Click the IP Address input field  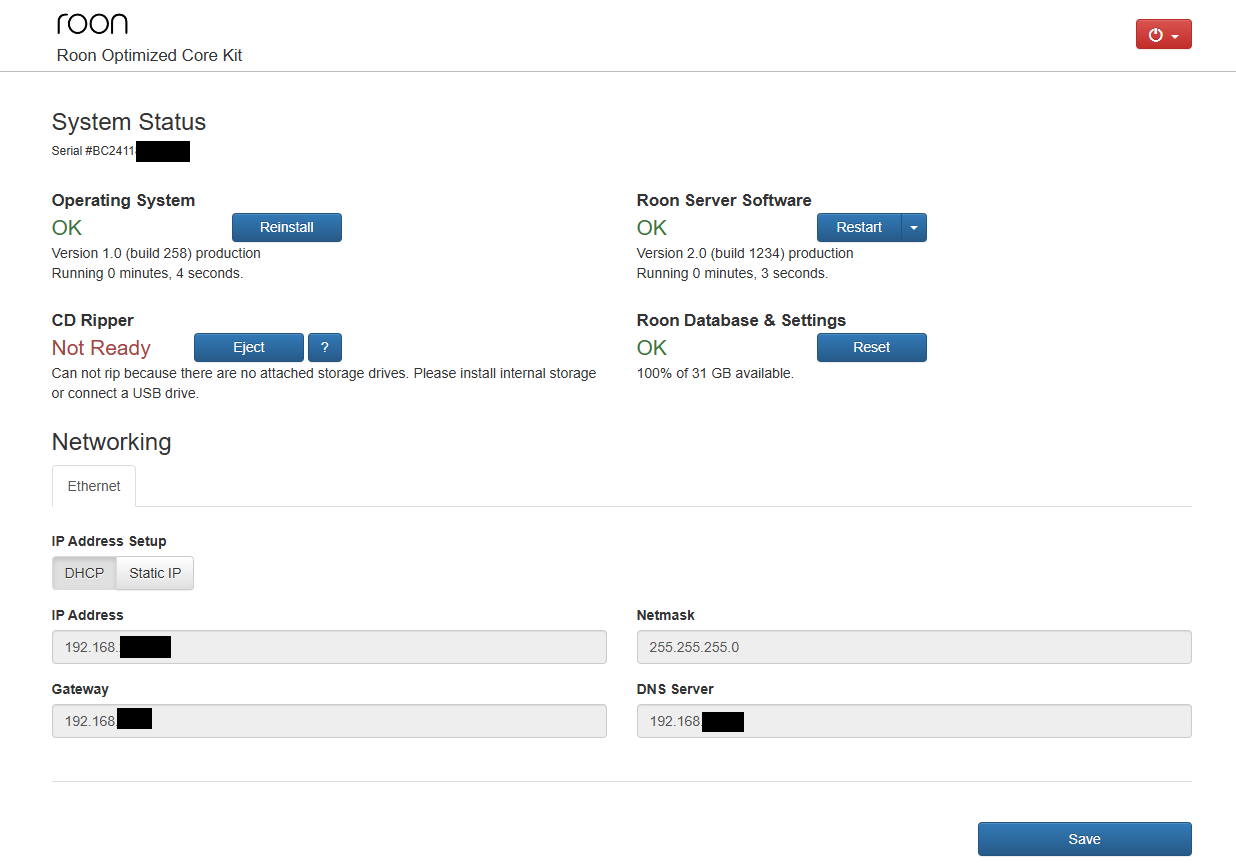point(329,647)
